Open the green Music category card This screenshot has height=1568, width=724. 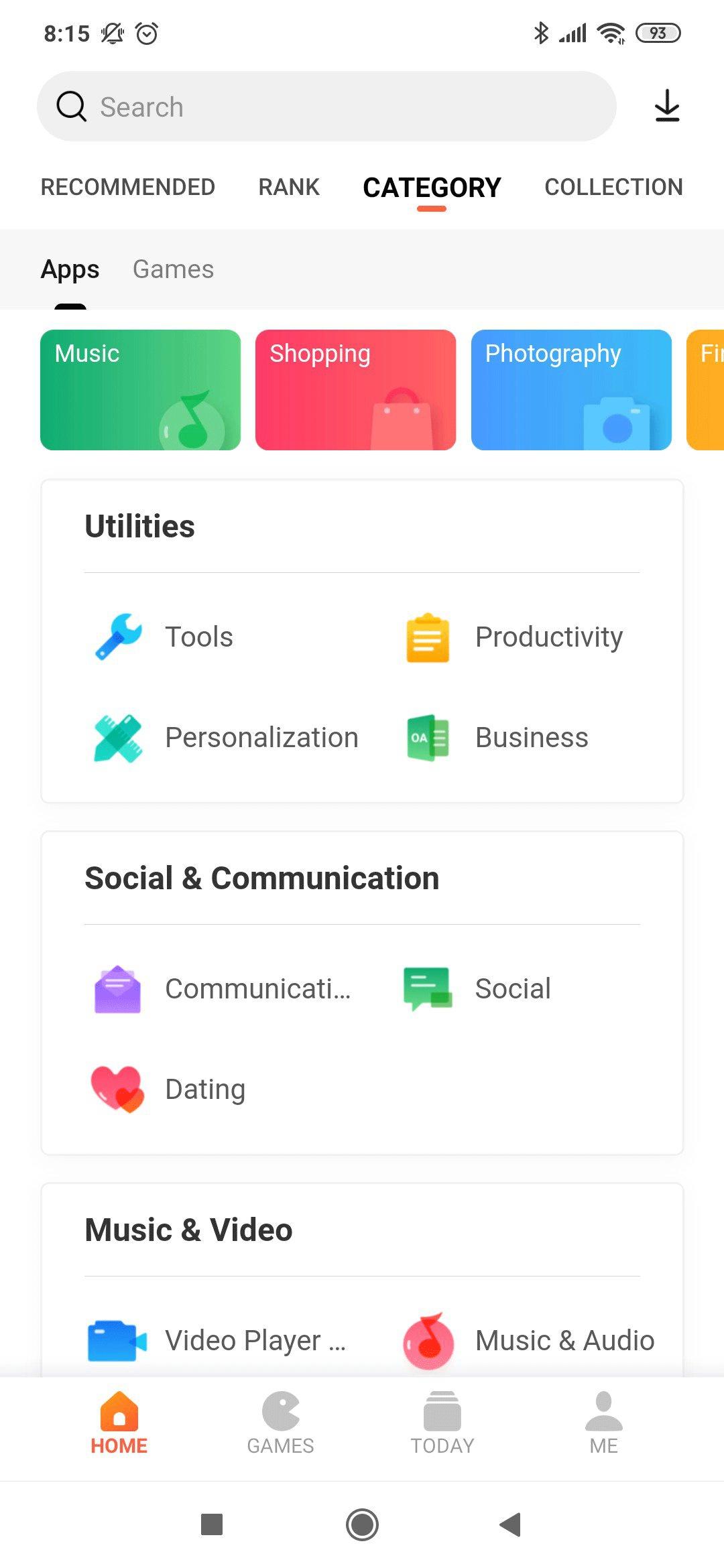[140, 389]
